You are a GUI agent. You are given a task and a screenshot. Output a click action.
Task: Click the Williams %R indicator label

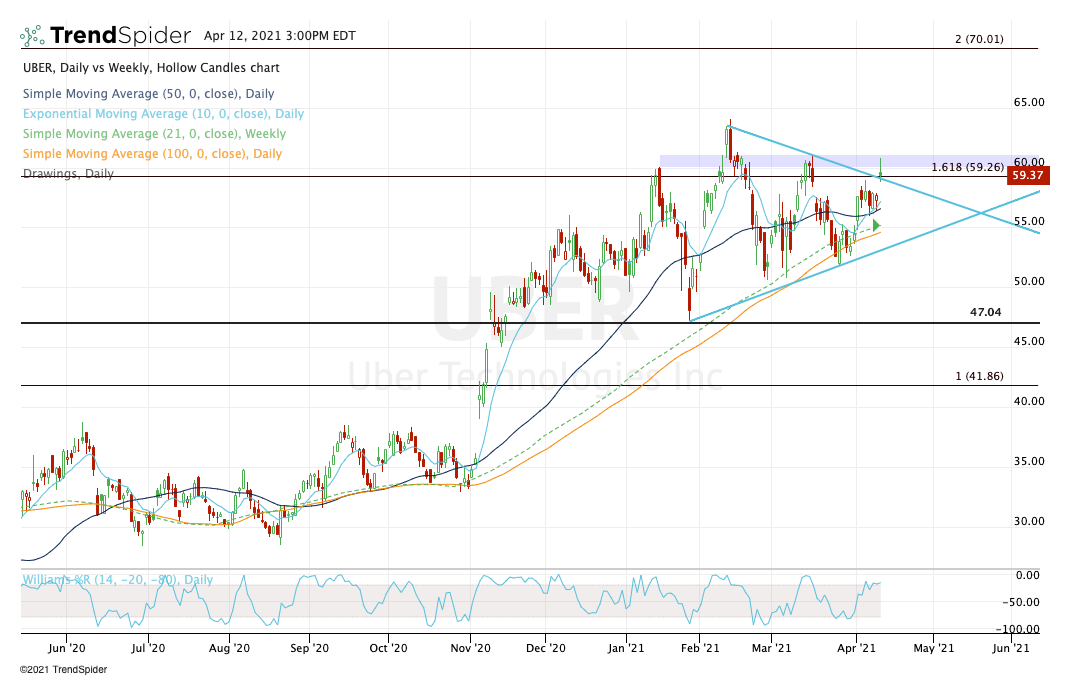tap(117, 579)
